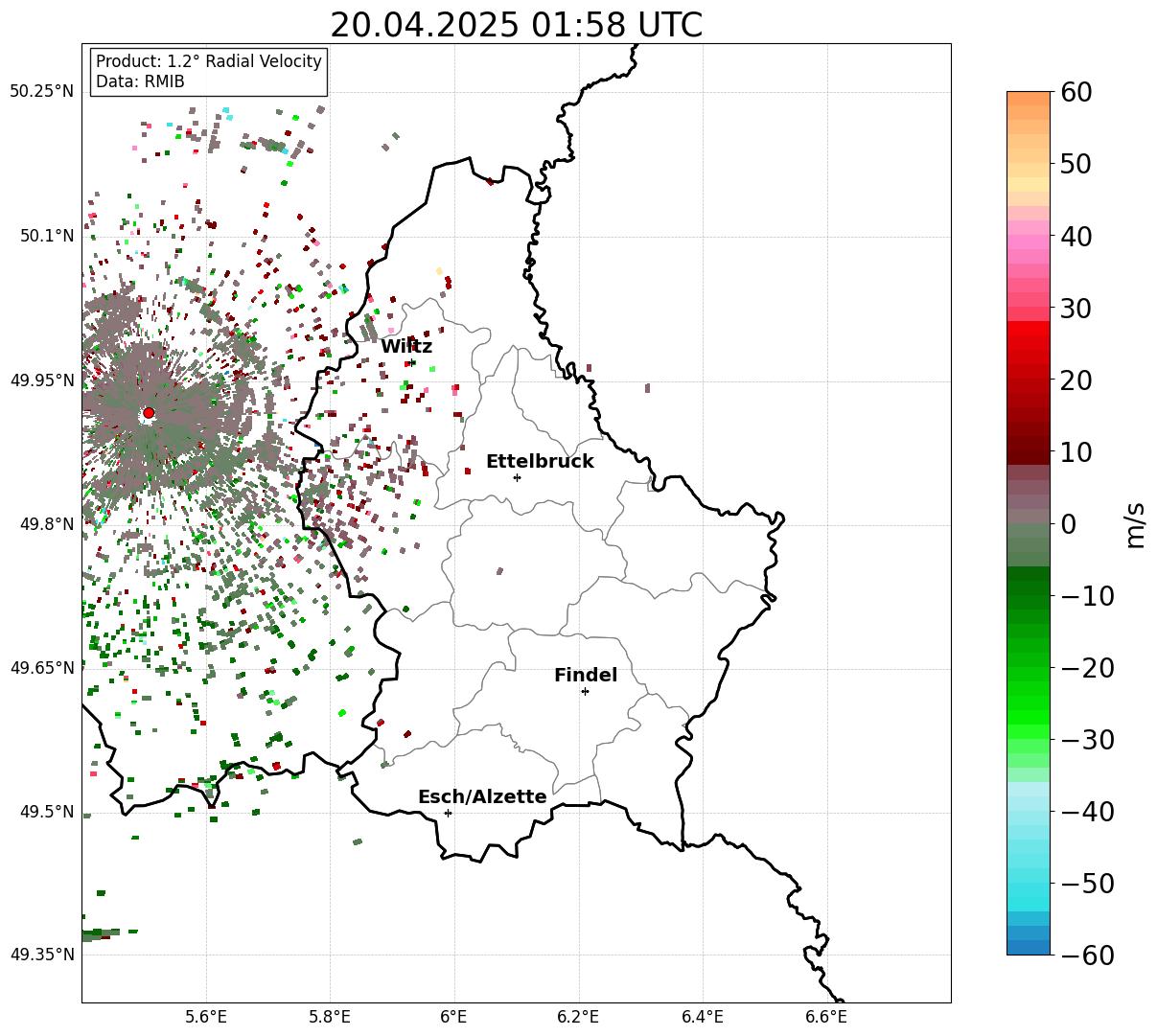Click the Findel city label
1157x1036 pixels.
coord(586,676)
